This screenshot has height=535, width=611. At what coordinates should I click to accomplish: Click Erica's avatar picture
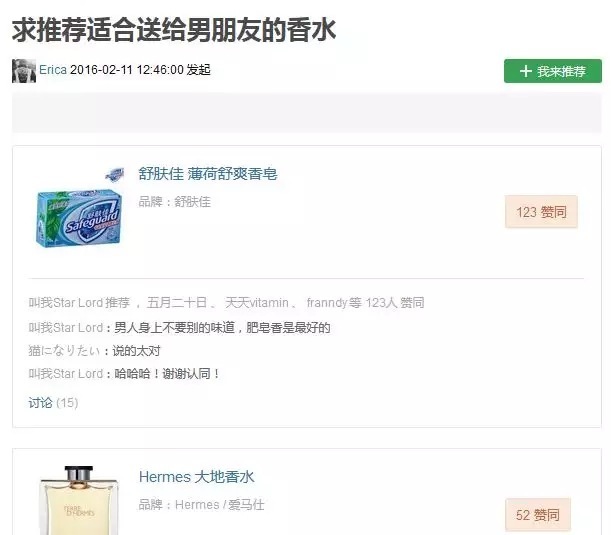[24, 71]
